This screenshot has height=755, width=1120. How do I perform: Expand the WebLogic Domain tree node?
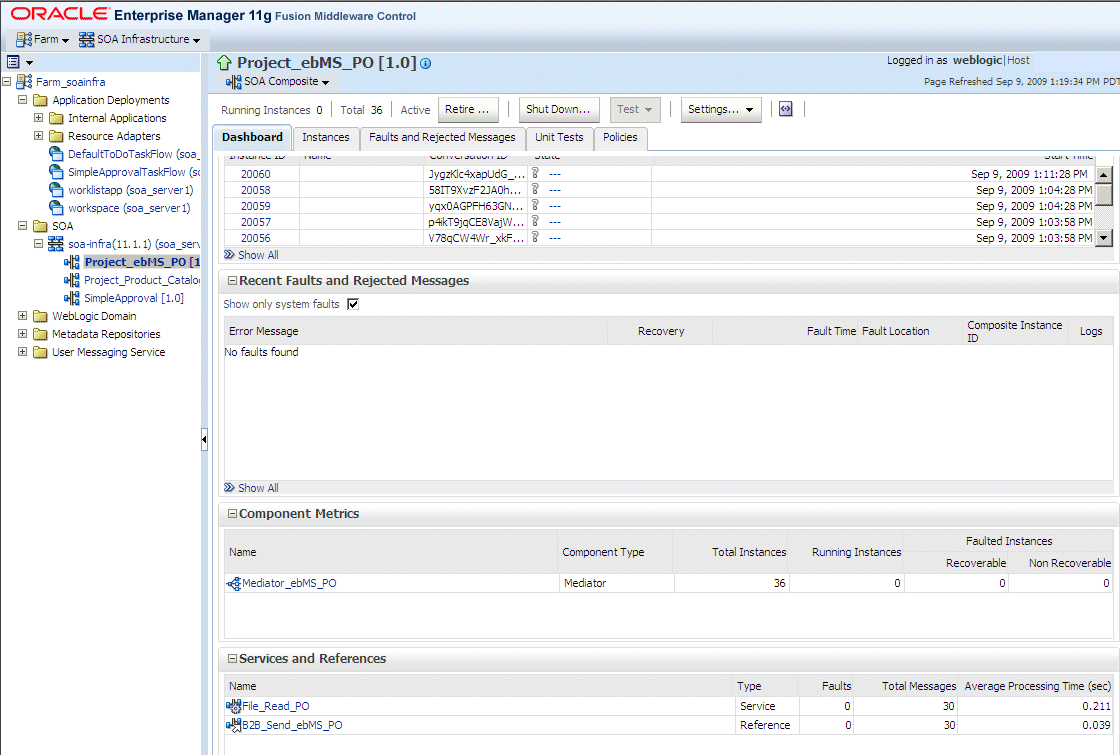(x=22, y=315)
